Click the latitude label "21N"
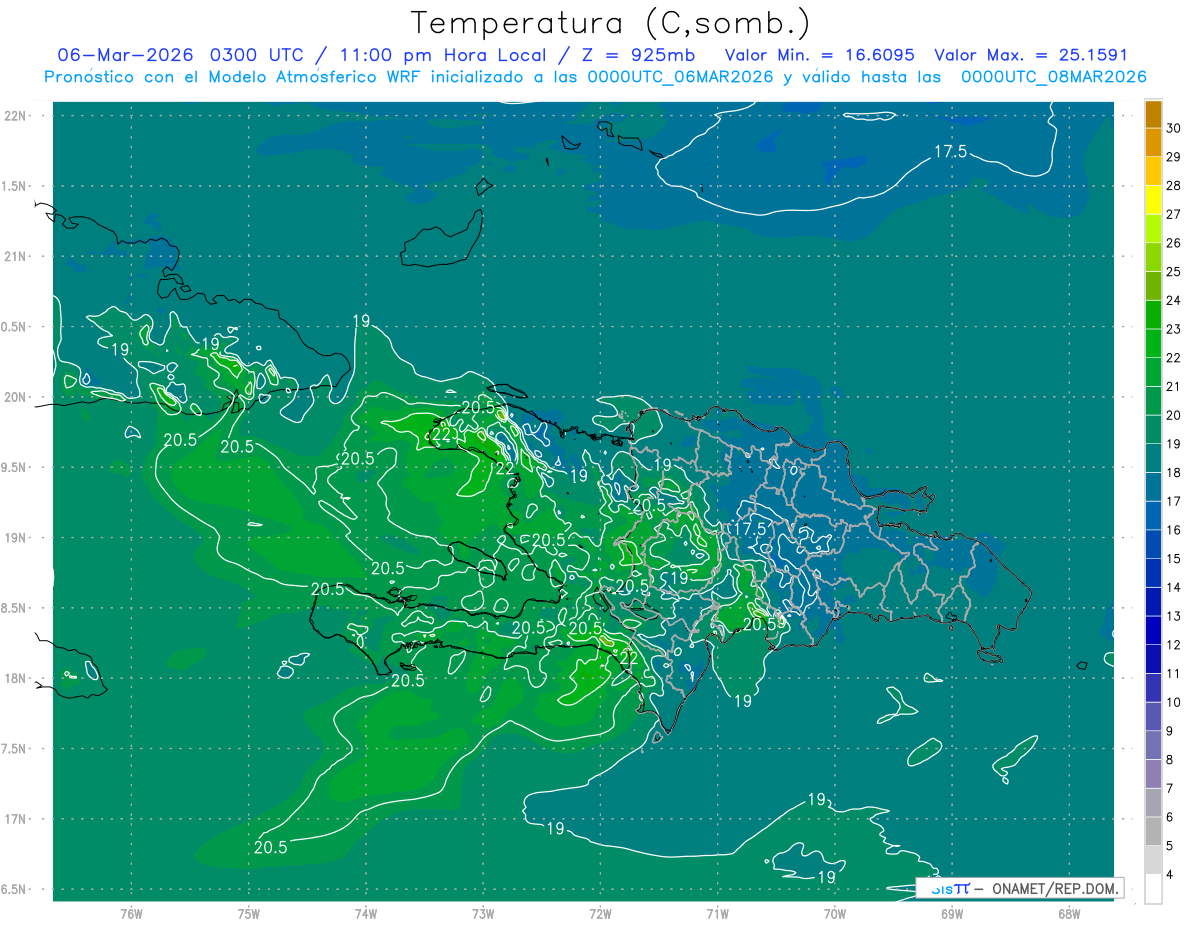The image size is (1200, 927). 16,257
